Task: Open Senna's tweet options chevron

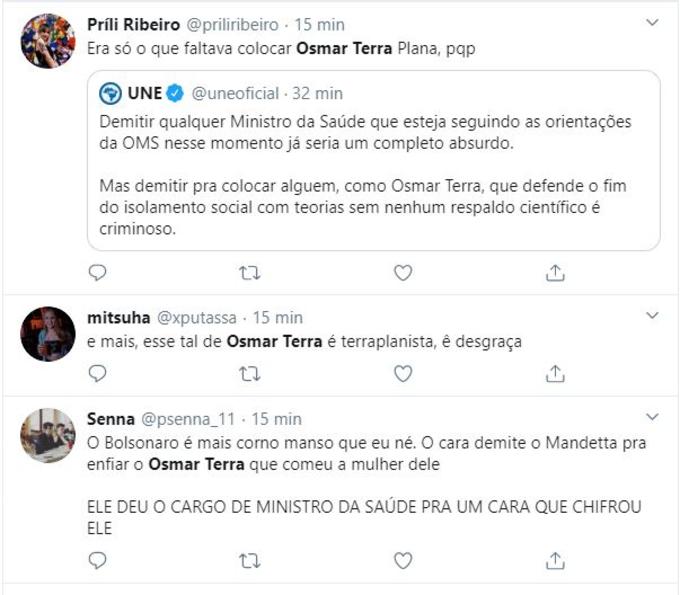Action: (652, 416)
